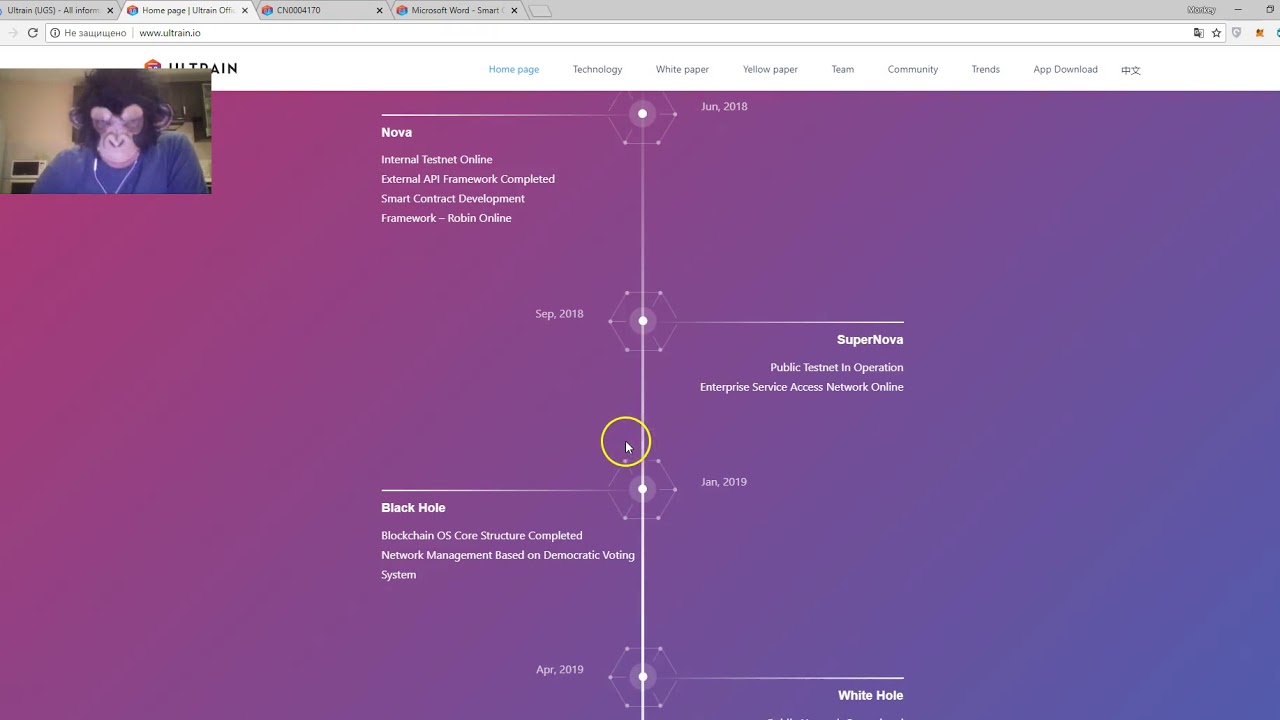
Task: Click the 'Sep, 2018' date label
Action: click(559, 314)
